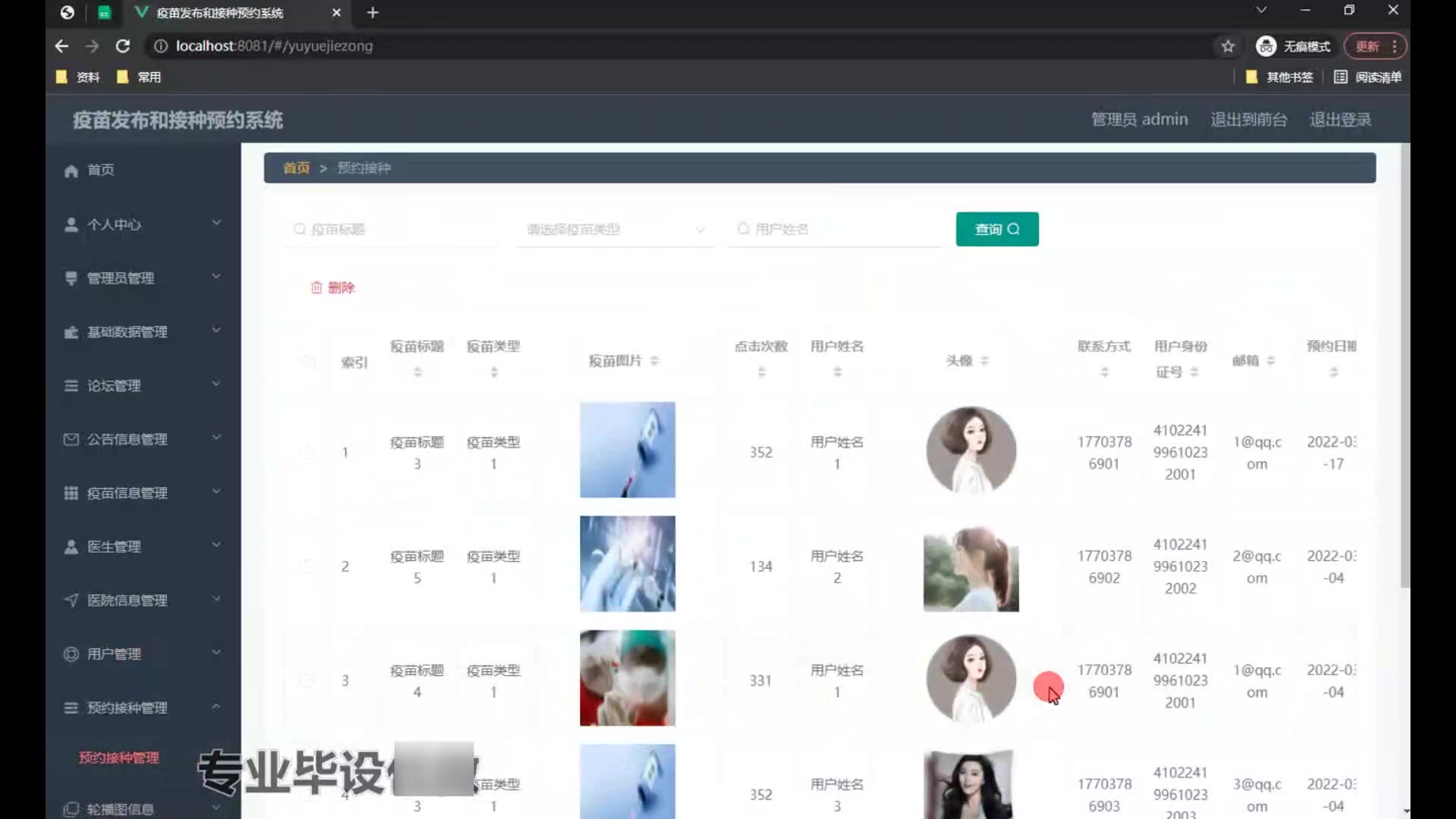Open the vaccine image in row 2
Screen dimensions: 1456x819
628,563
